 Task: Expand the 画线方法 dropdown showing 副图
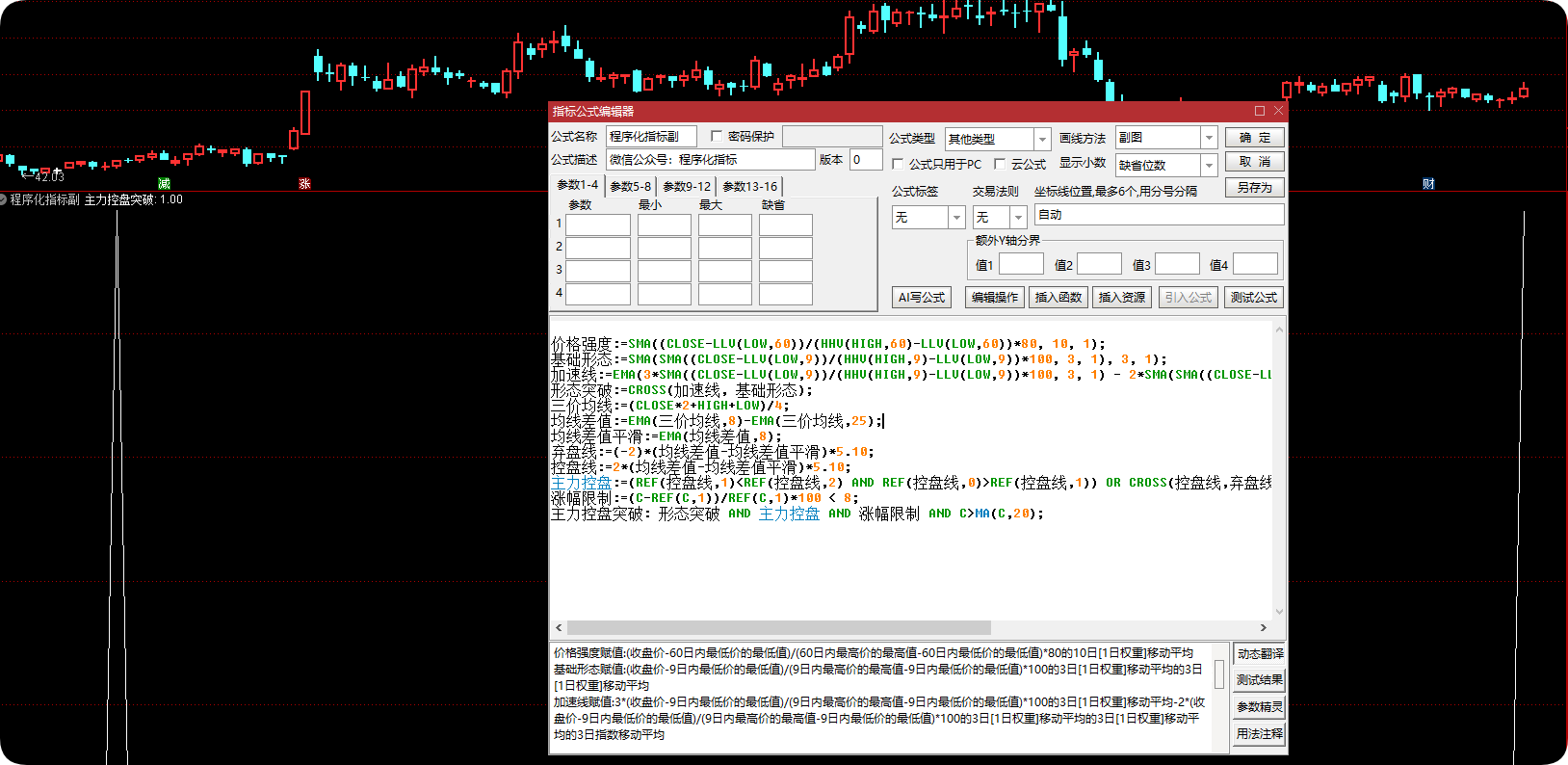pos(1166,138)
